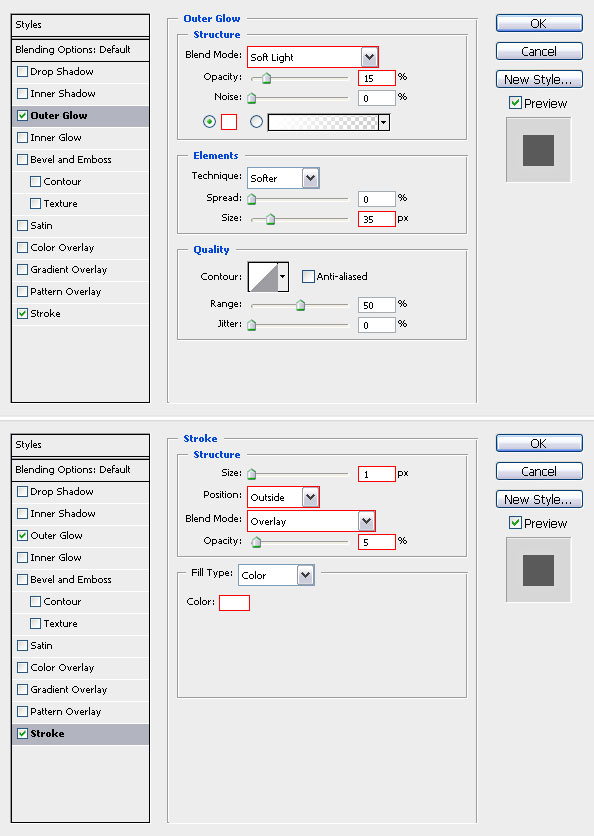Open the Outside position dropdown
Screen dimensions: 594x836
(283, 497)
